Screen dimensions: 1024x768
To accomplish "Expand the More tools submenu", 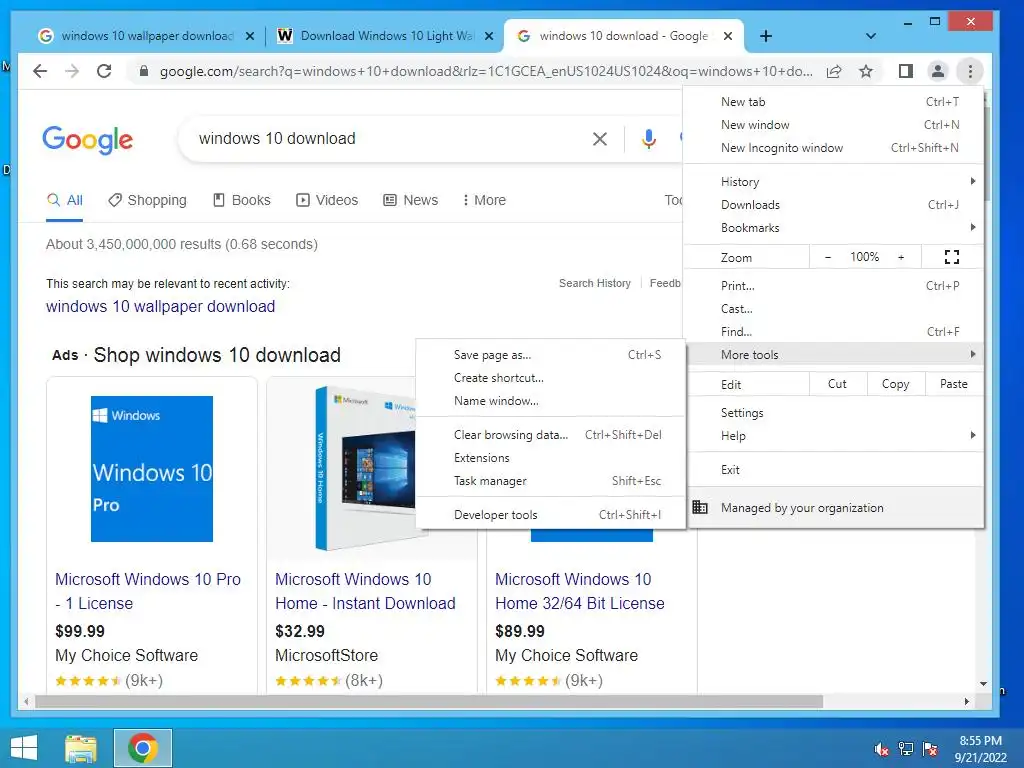I will (x=833, y=355).
